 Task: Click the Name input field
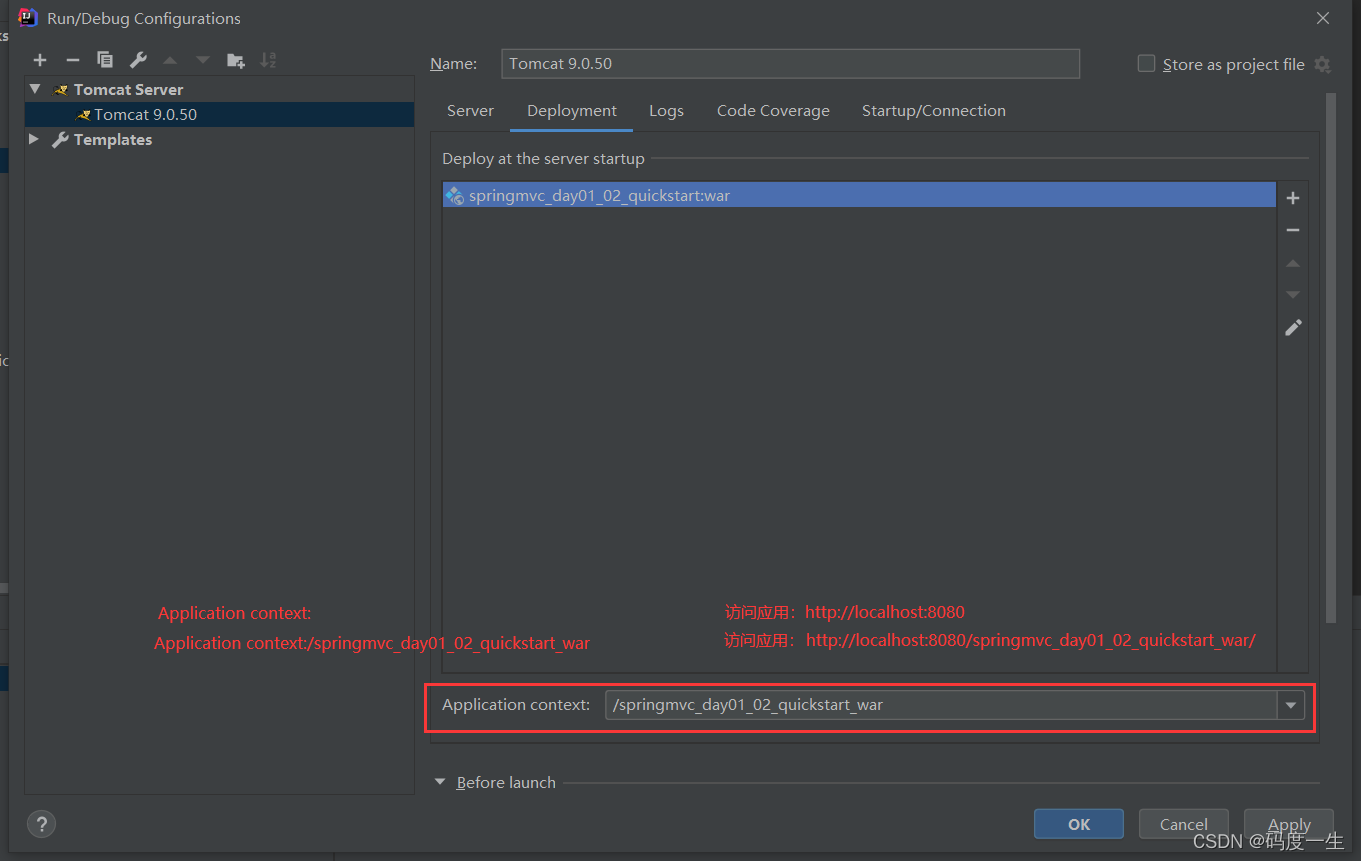coord(790,63)
